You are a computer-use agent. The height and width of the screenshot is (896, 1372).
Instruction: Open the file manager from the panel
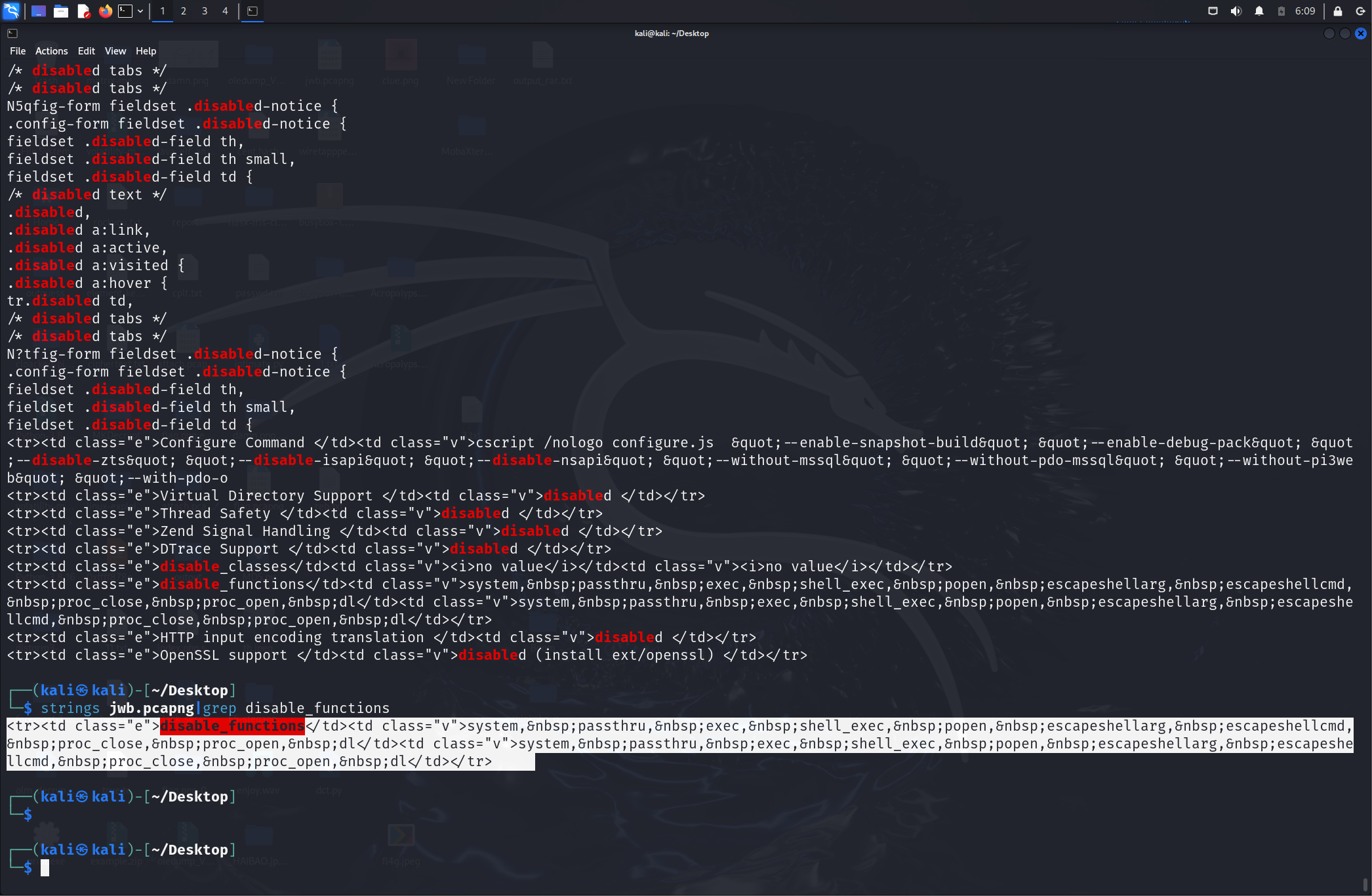[x=61, y=11]
